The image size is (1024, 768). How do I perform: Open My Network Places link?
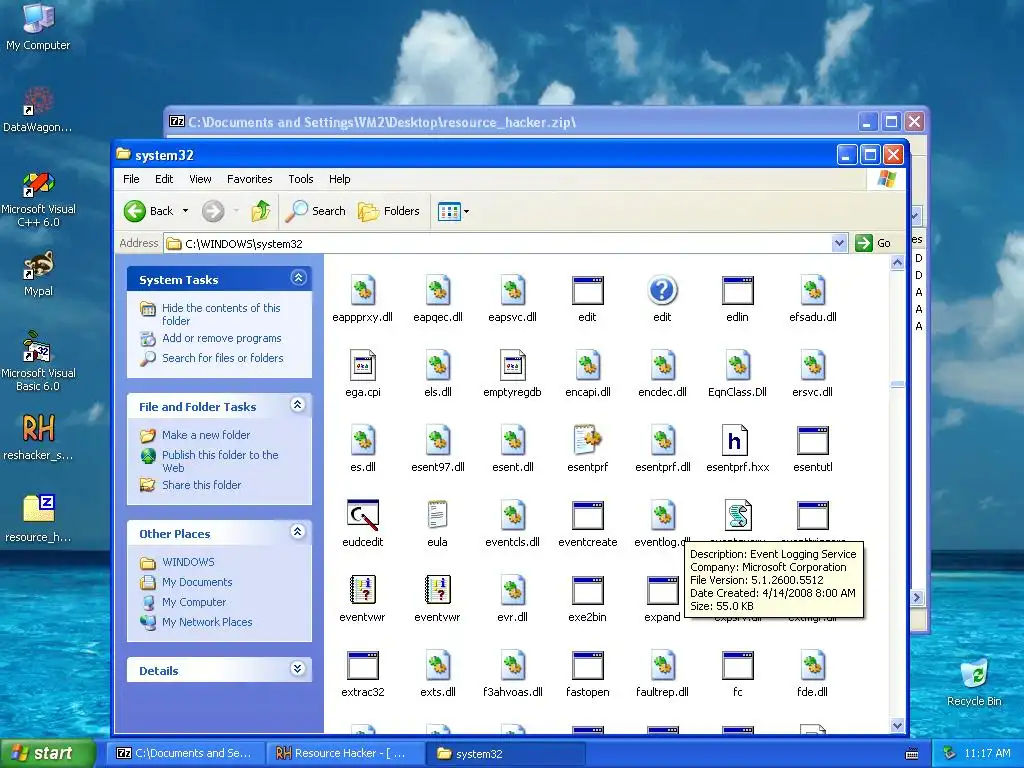(x=207, y=622)
